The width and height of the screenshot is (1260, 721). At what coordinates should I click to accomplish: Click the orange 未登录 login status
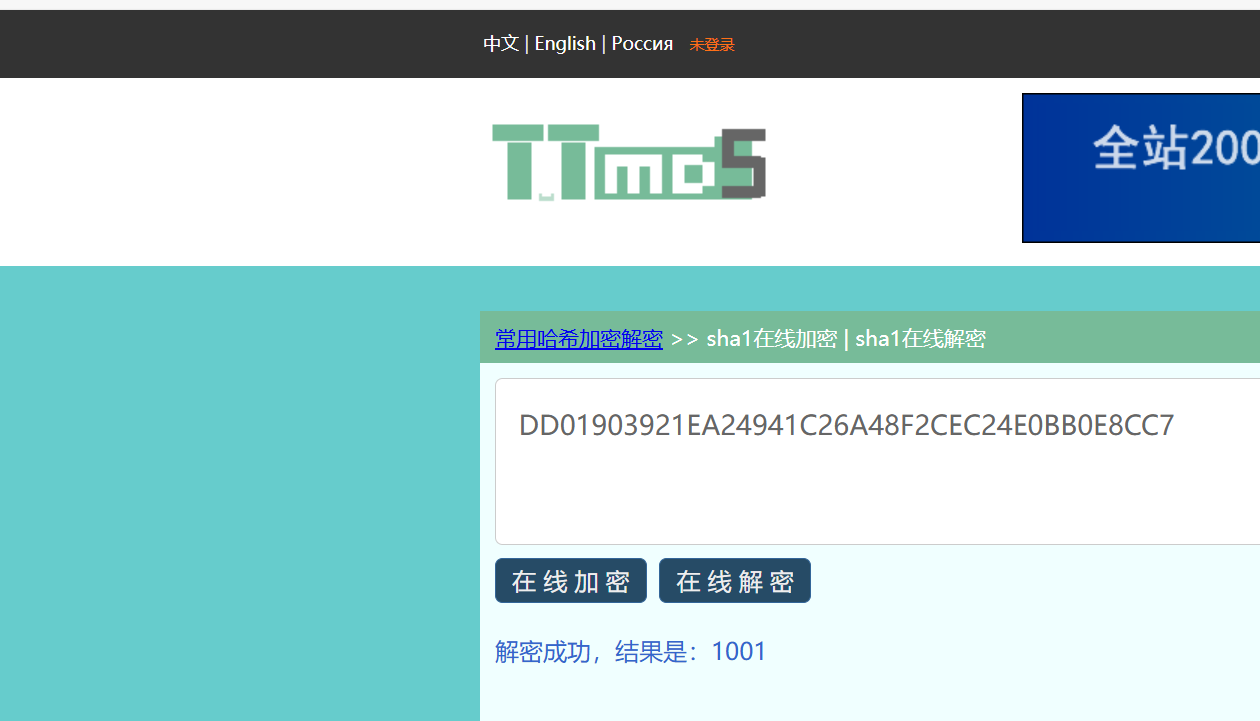click(x=712, y=45)
